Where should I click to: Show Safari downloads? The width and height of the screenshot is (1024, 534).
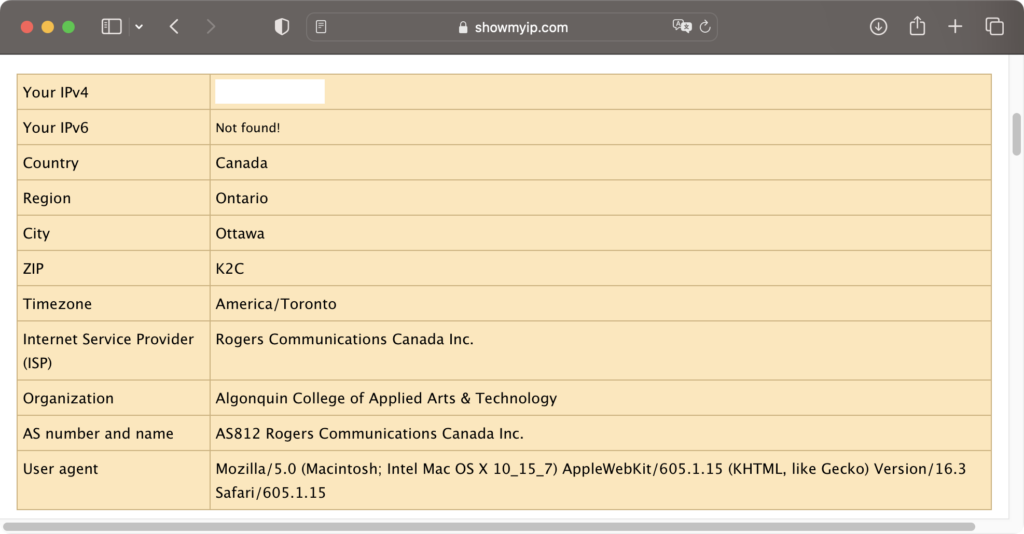click(878, 27)
